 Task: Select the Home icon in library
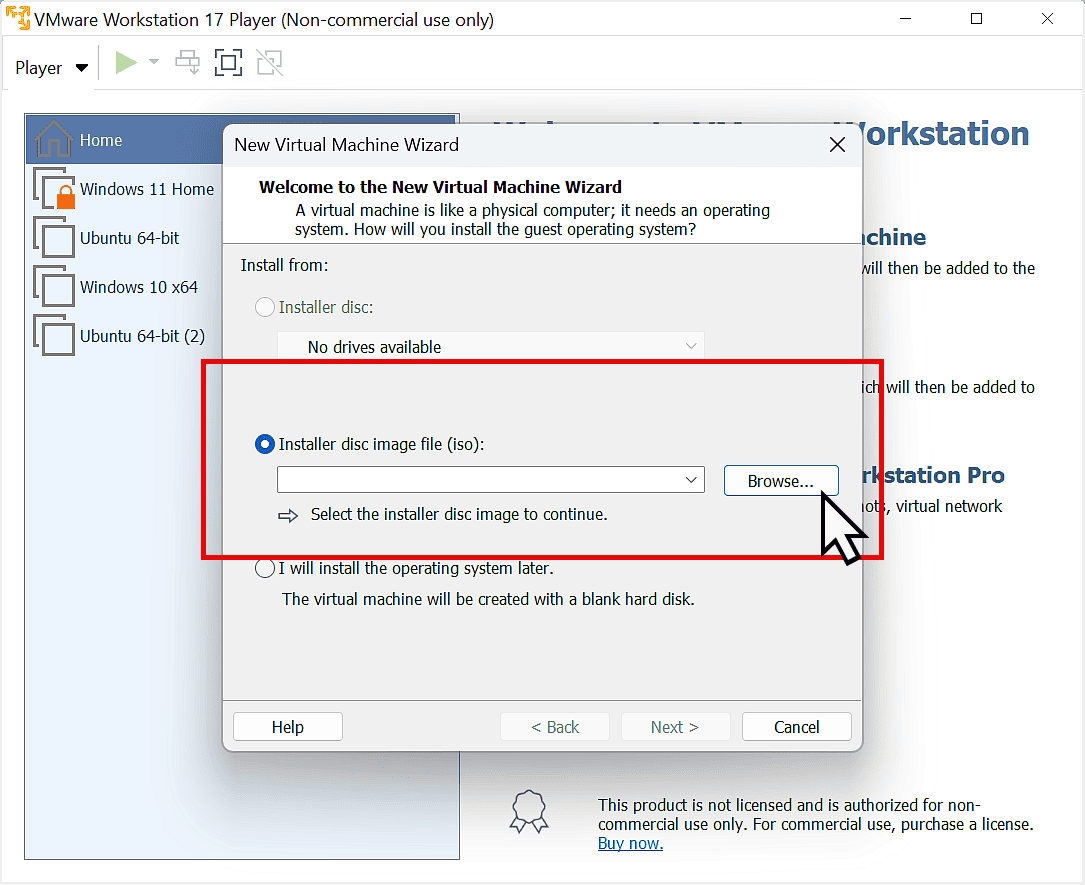[53, 140]
